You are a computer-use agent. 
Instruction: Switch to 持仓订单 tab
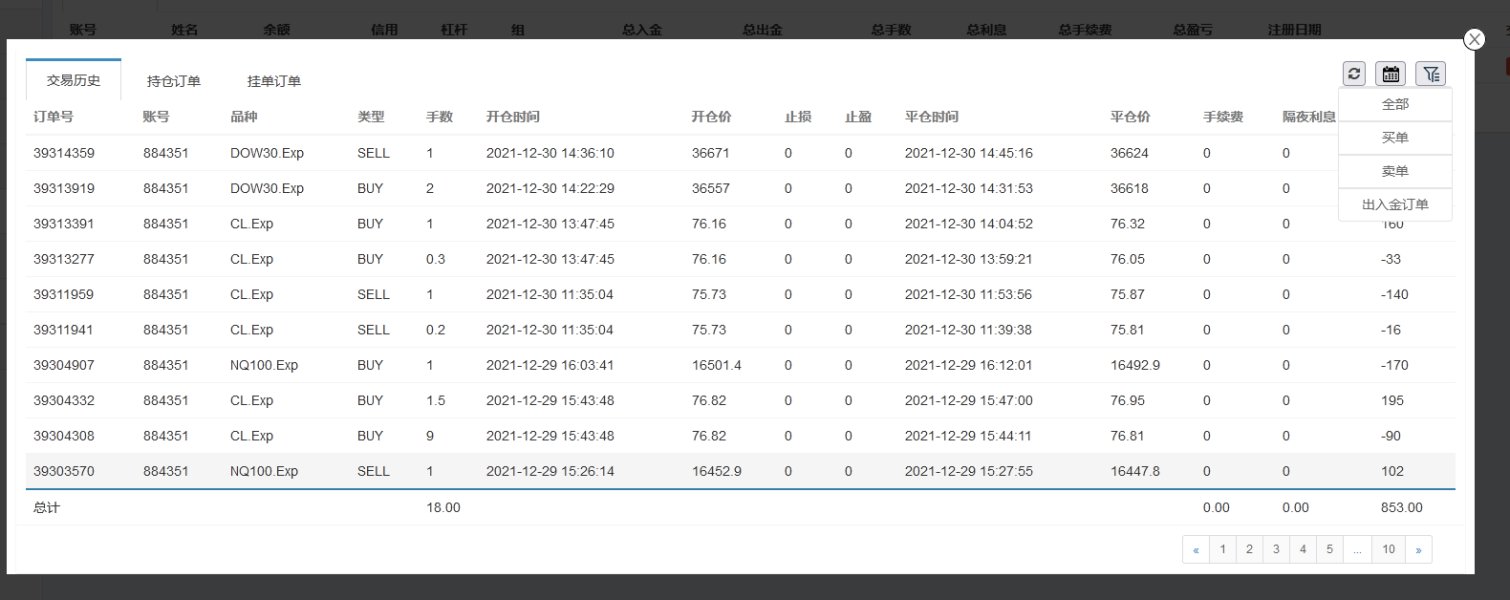coord(174,81)
